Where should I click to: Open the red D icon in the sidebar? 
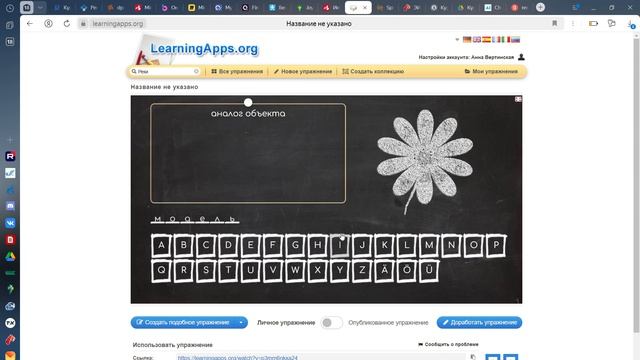point(10,240)
